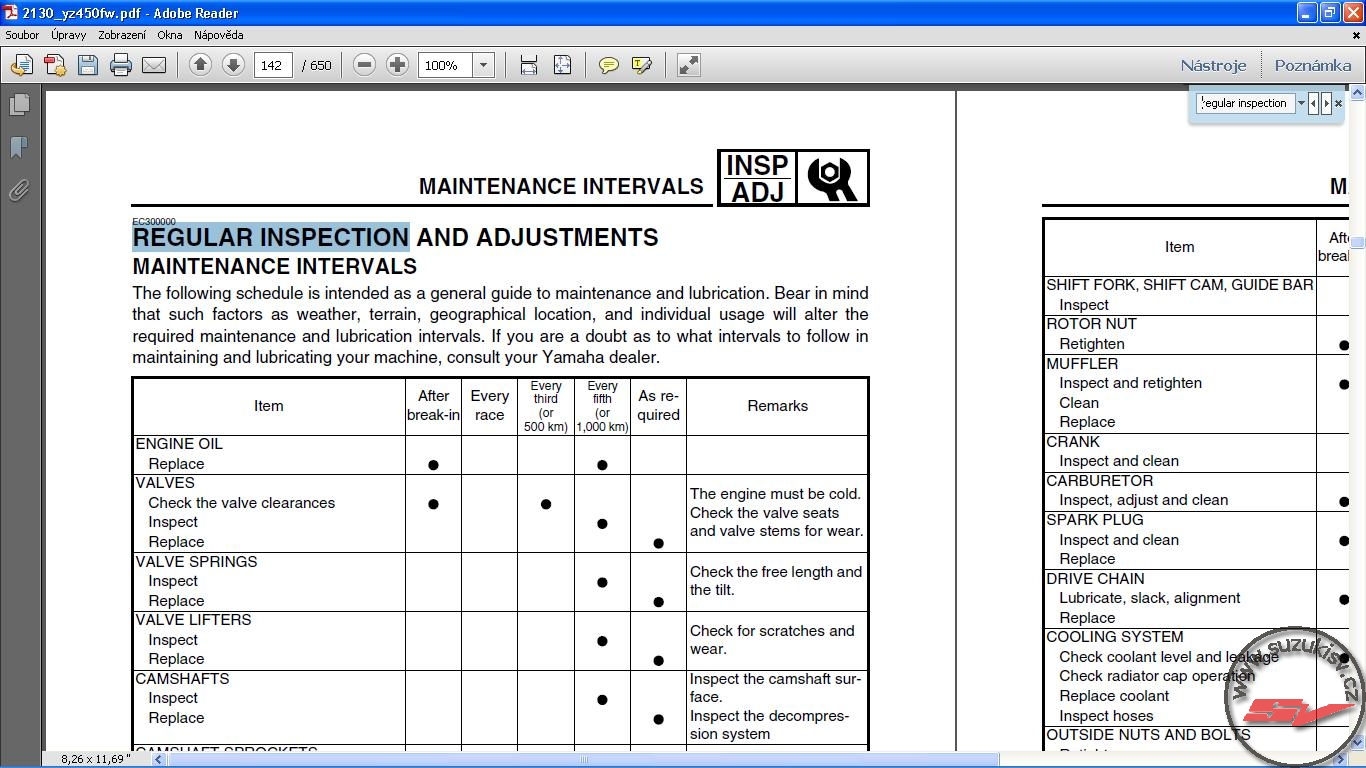Image resolution: width=1366 pixels, height=768 pixels.
Task: Click the 'VALVE LIFTERS' row label
Action: [194, 620]
